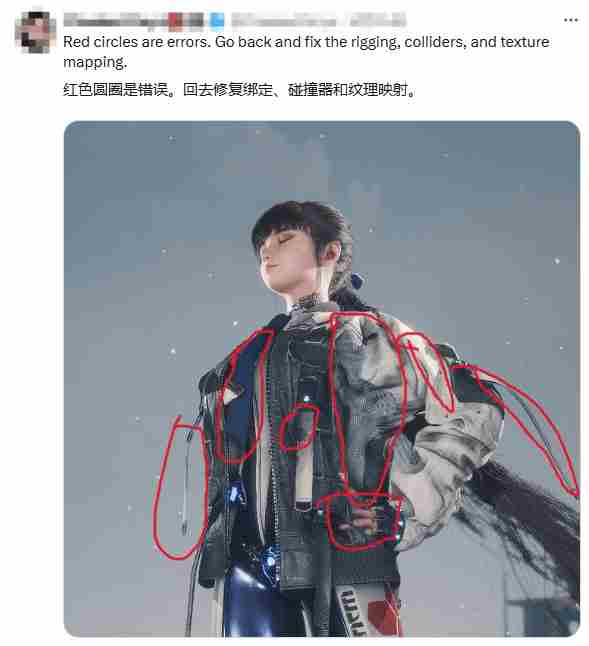Open the attached character image
589x646 pixels.
click(x=322, y=379)
